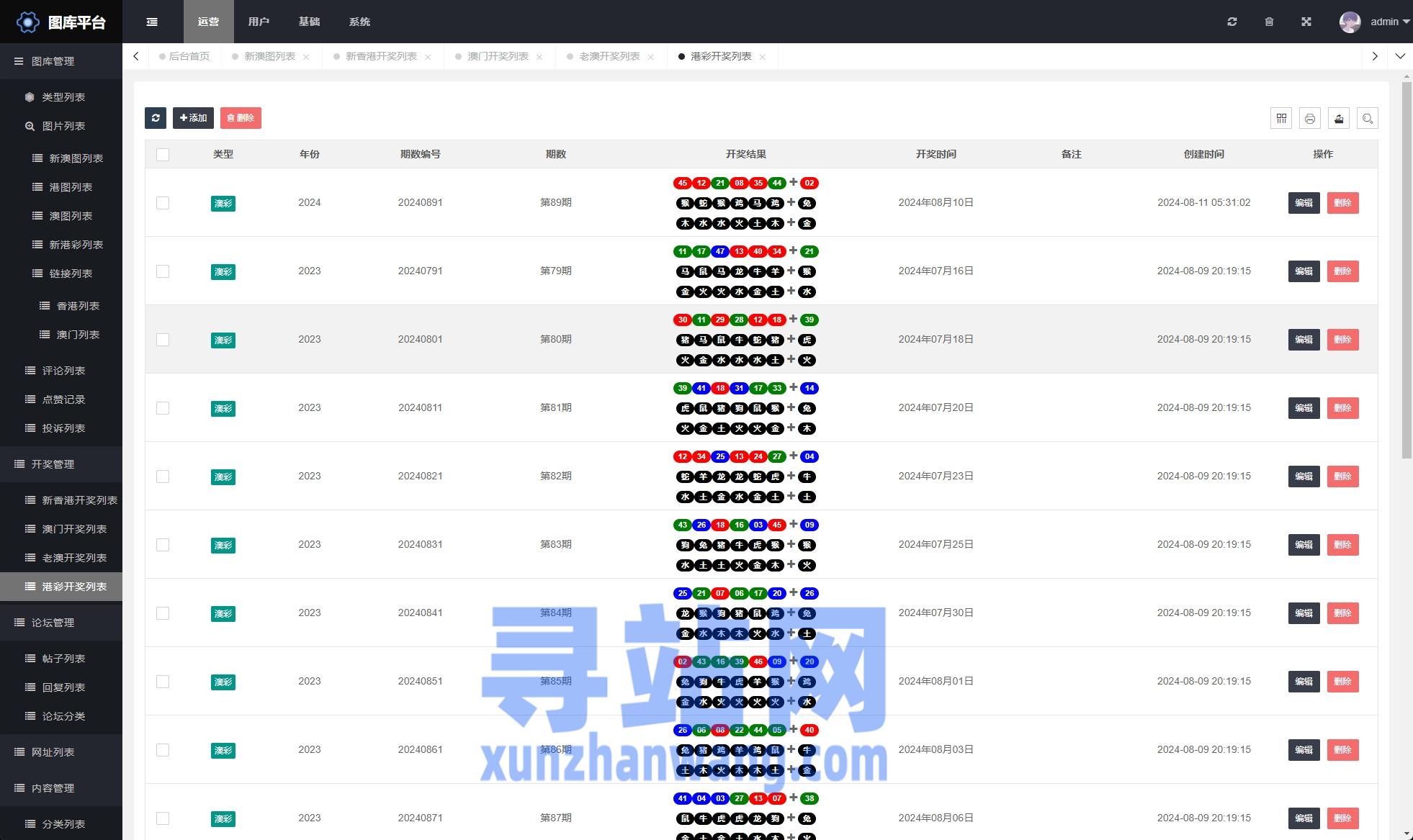This screenshot has height=840, width=1413.
Task: Click the trash icon in the header
Action: coord(1269,22)
